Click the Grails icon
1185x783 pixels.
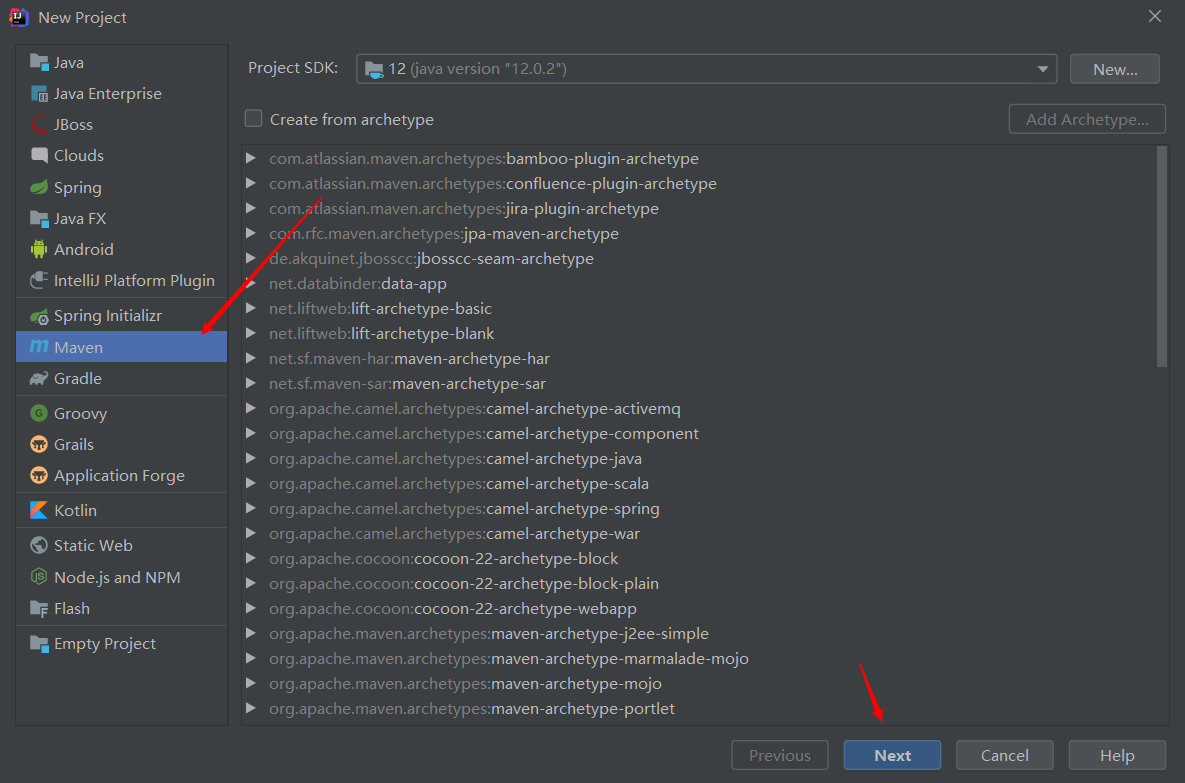[39, 444]
